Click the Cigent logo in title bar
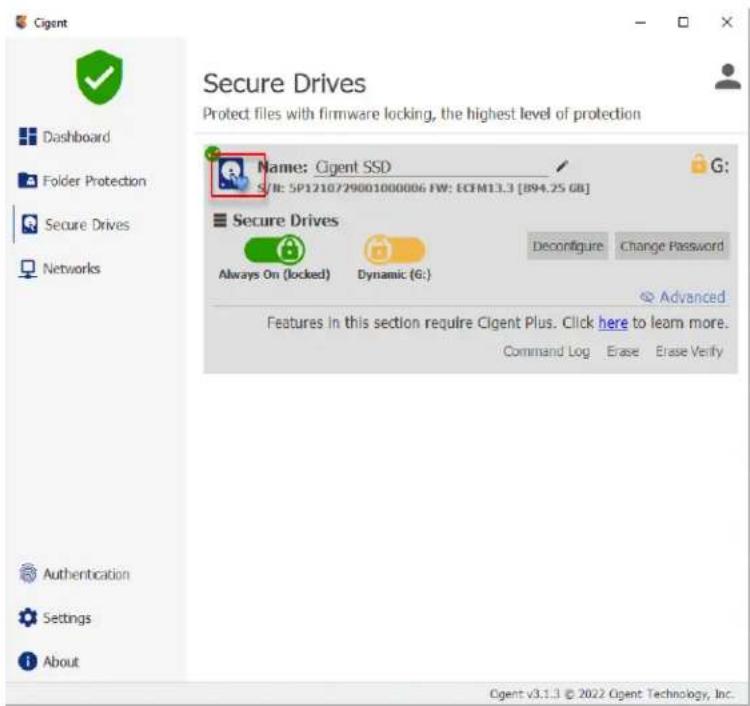 point(21,22)
